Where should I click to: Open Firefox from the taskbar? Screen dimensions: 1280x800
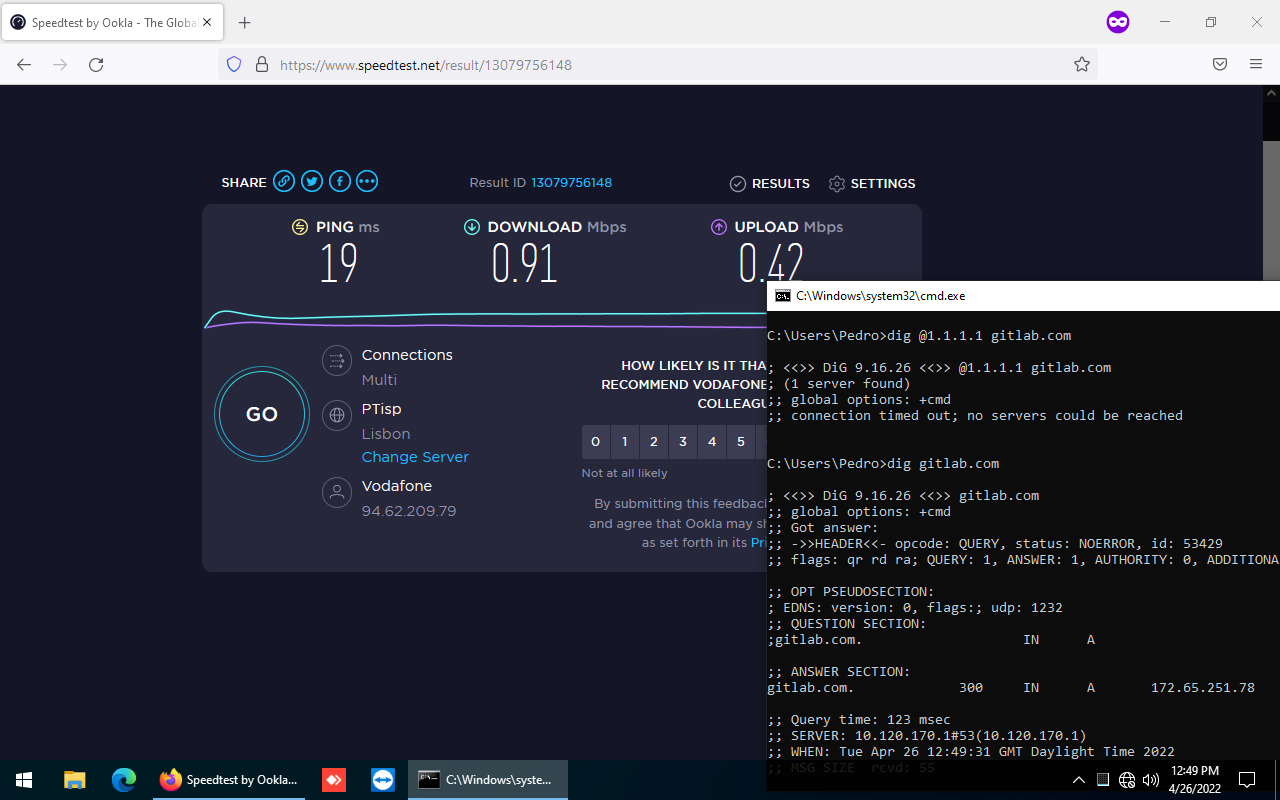[172, 779]
